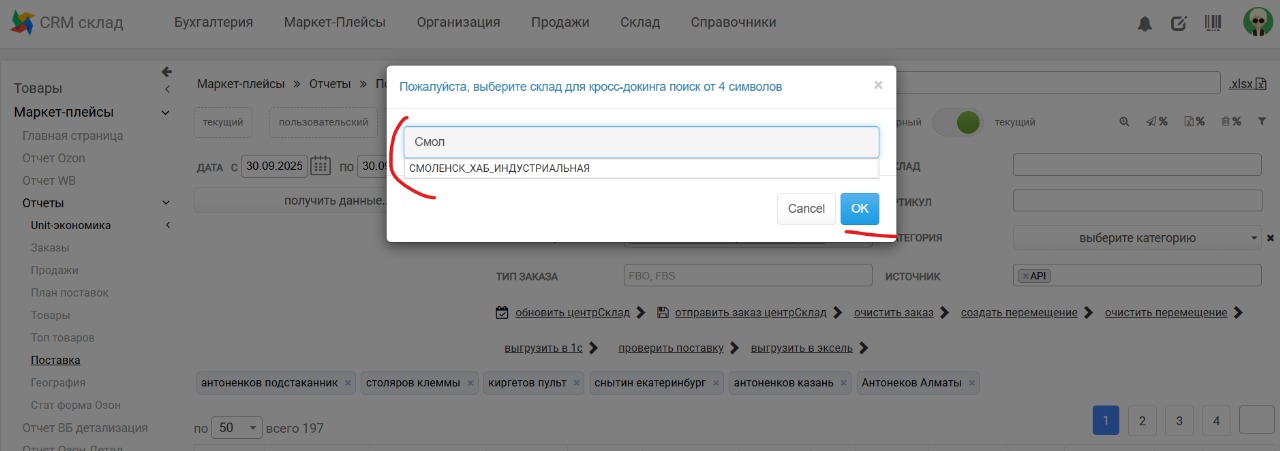Open 'выберите категорию' dropdown
The image size is (1280, 451).
tap(1137, 238)
